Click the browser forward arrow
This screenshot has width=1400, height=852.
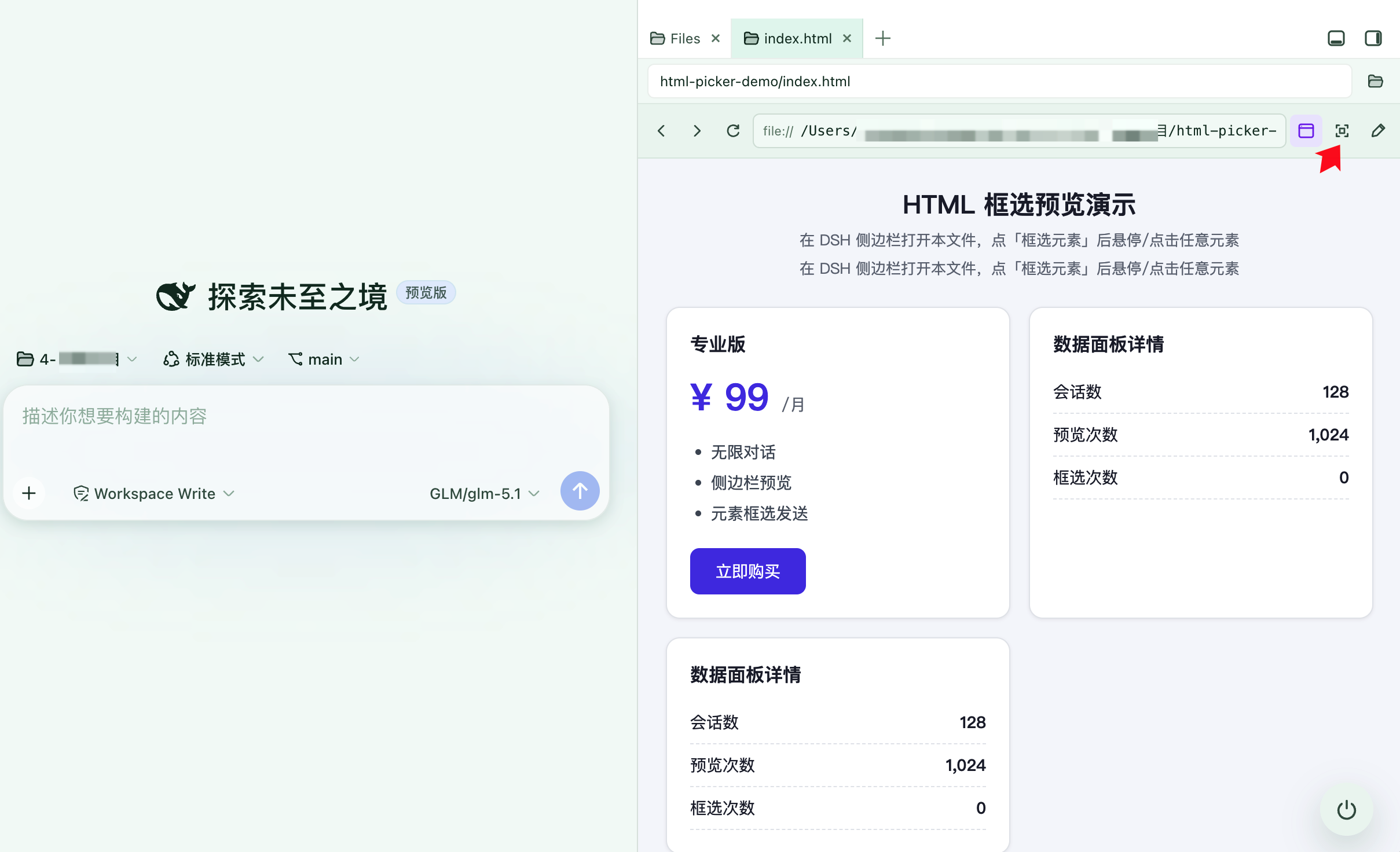697,131
